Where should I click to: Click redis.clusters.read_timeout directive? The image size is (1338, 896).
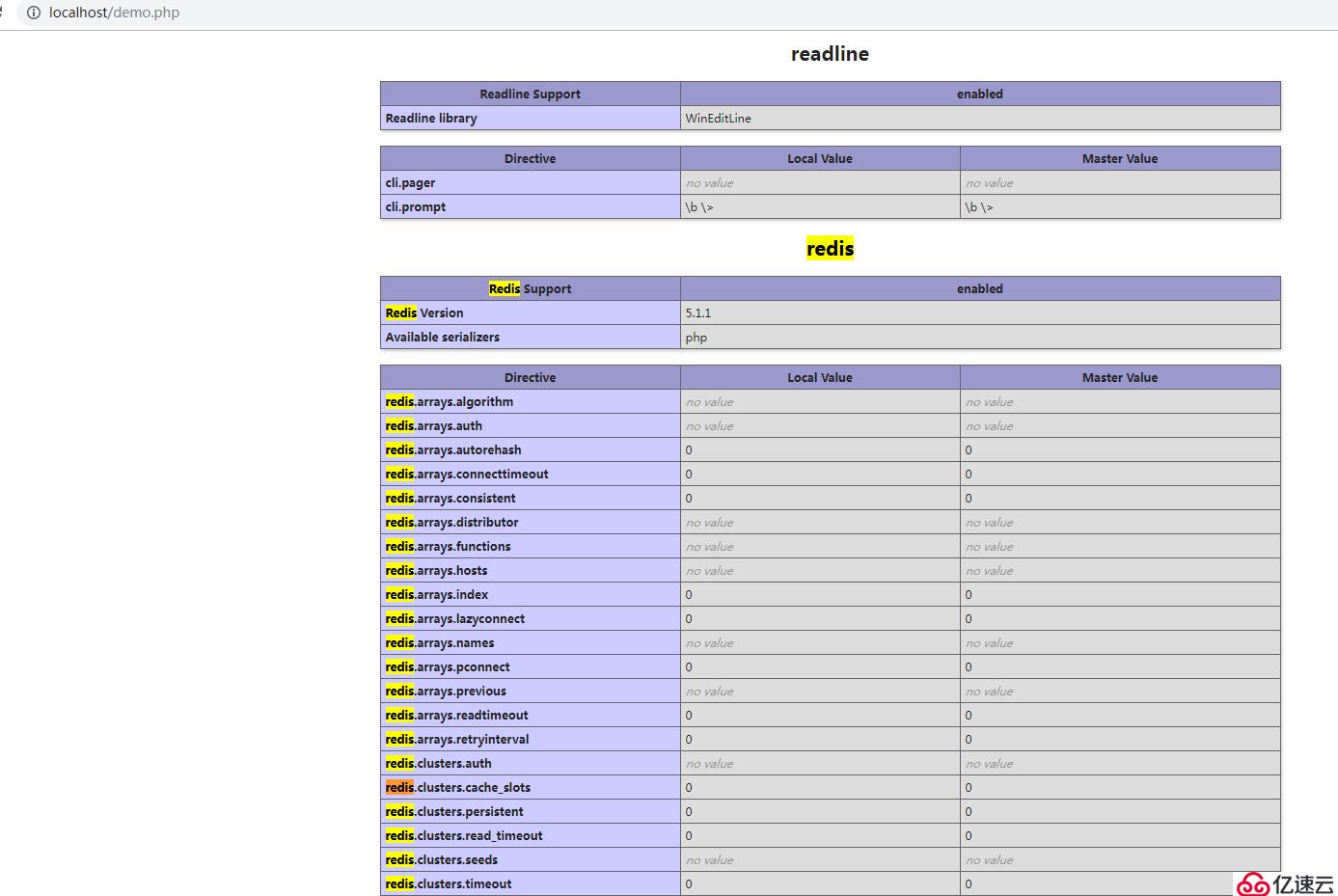click(464, 835)
